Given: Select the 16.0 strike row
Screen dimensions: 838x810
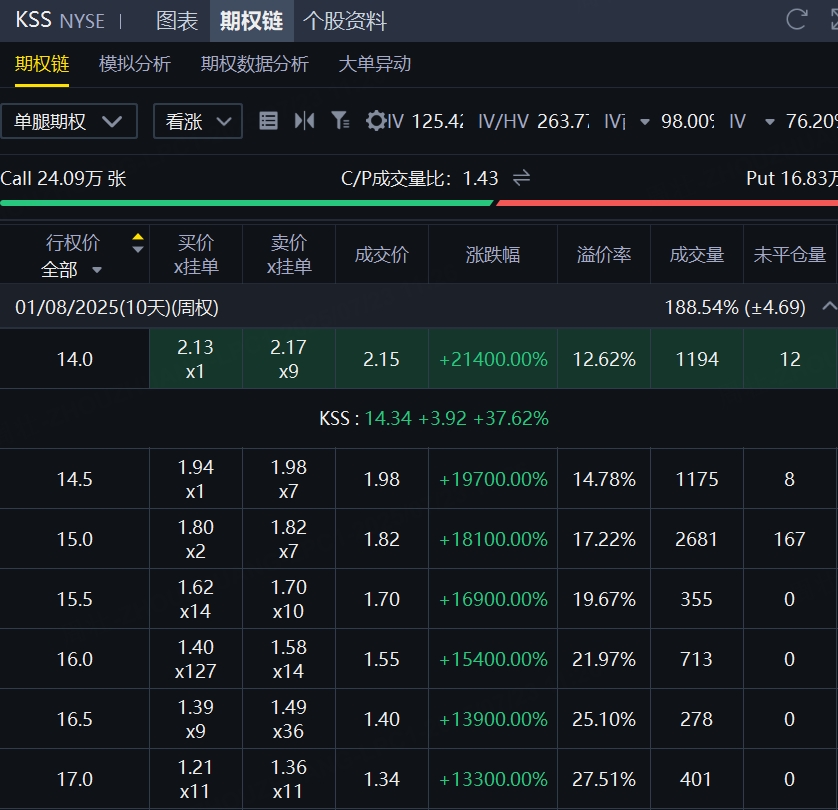Looking at the screenshot, I should click(419, 659).
